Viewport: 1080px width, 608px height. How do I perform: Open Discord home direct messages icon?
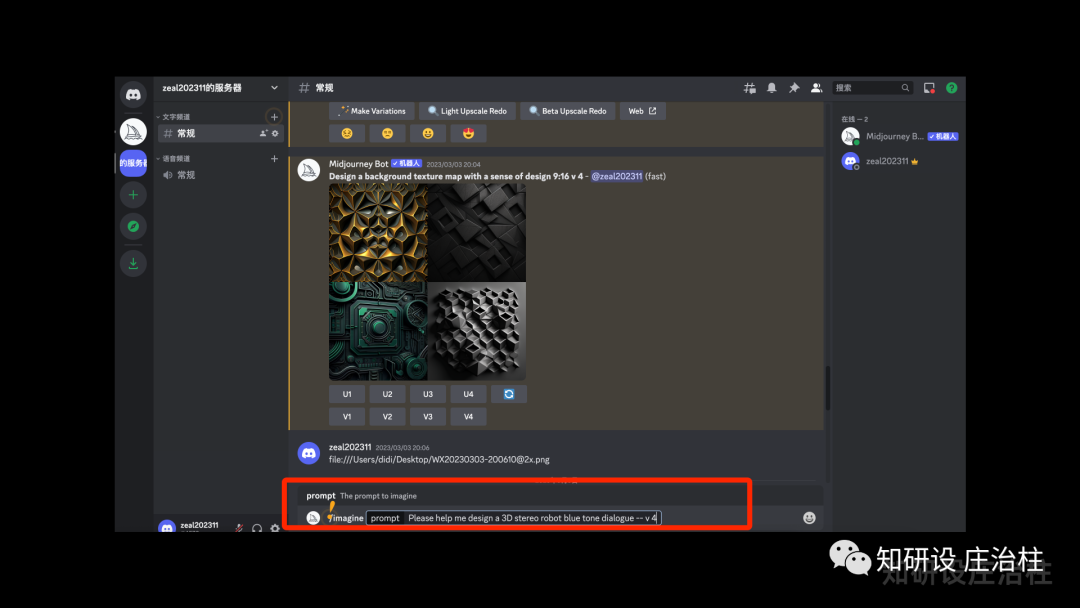133,94
